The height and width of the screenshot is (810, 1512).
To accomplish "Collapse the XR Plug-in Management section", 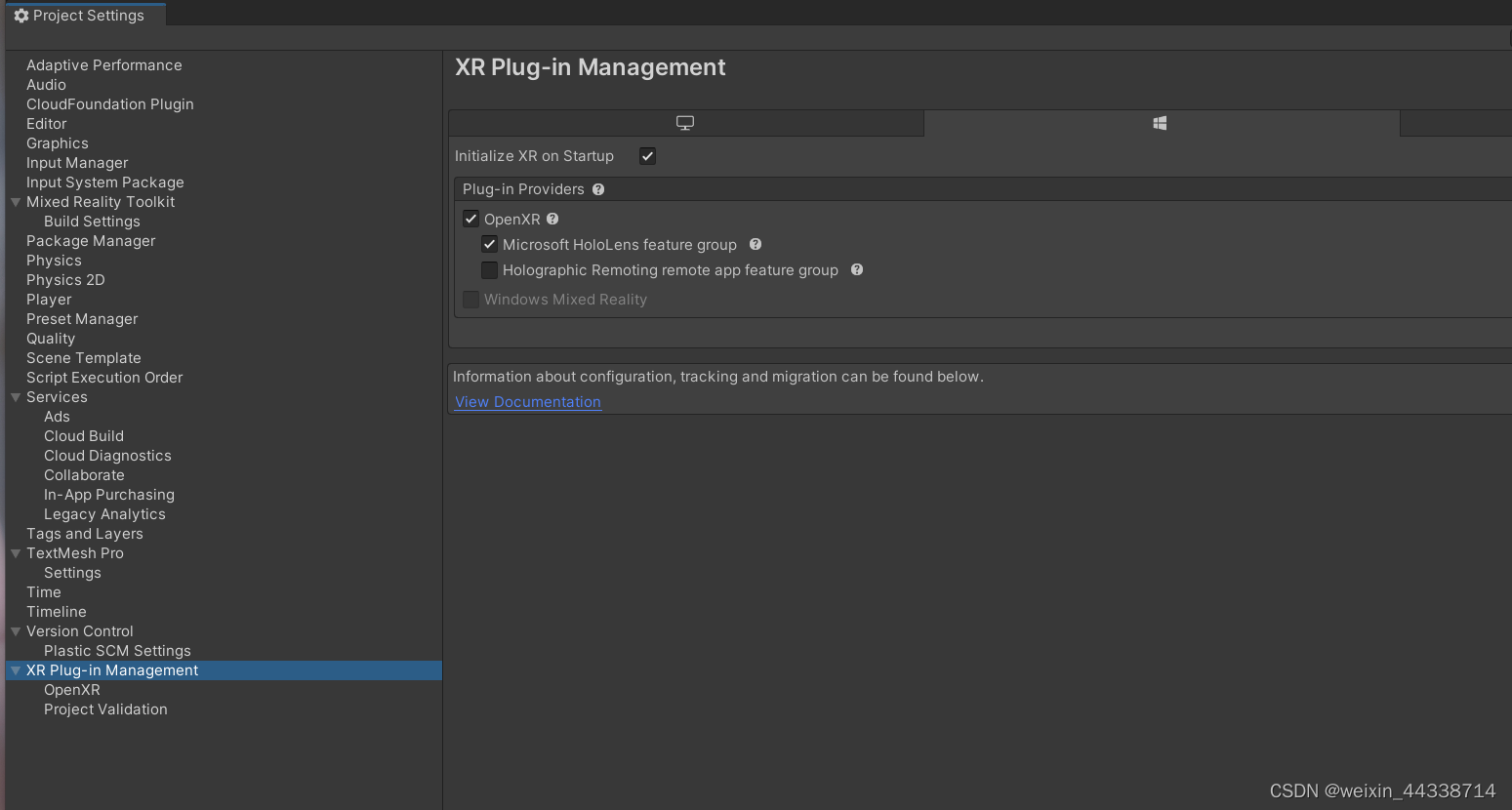I will pos(16,670).
